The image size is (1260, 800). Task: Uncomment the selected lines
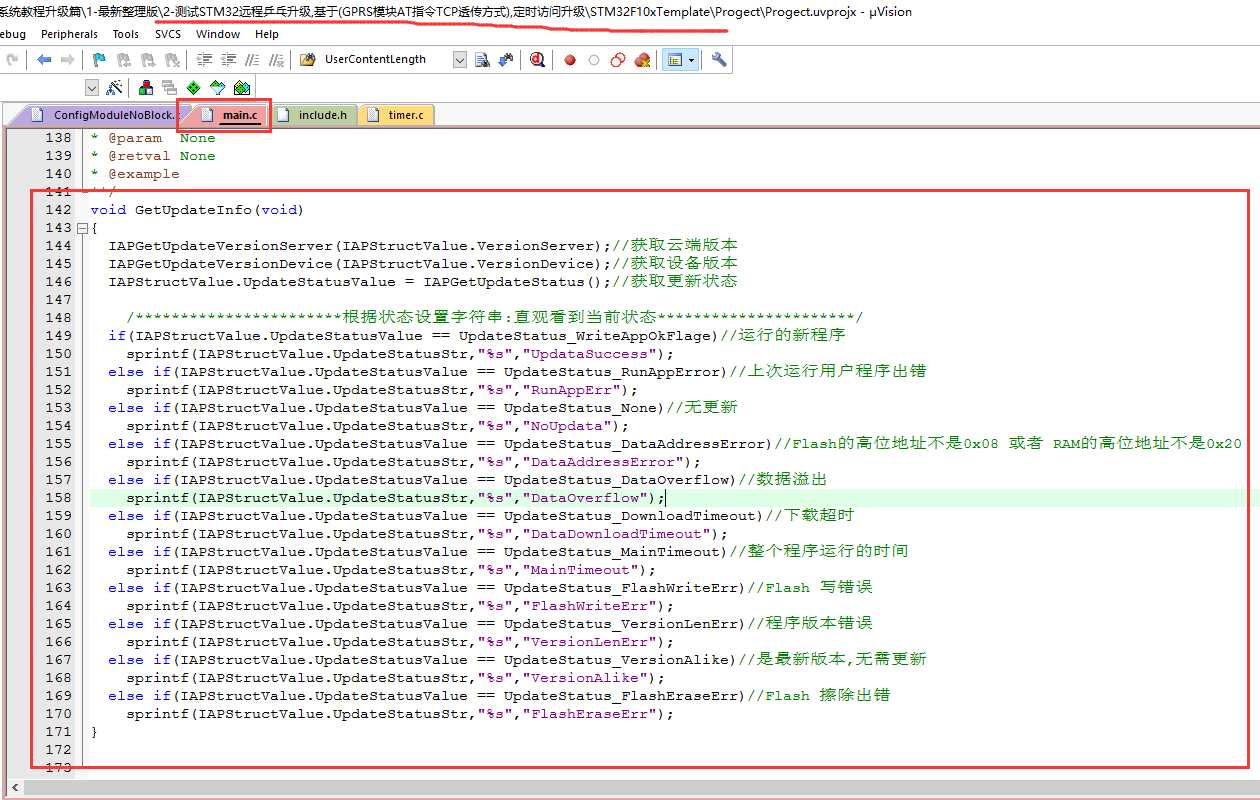coord(276,60)
